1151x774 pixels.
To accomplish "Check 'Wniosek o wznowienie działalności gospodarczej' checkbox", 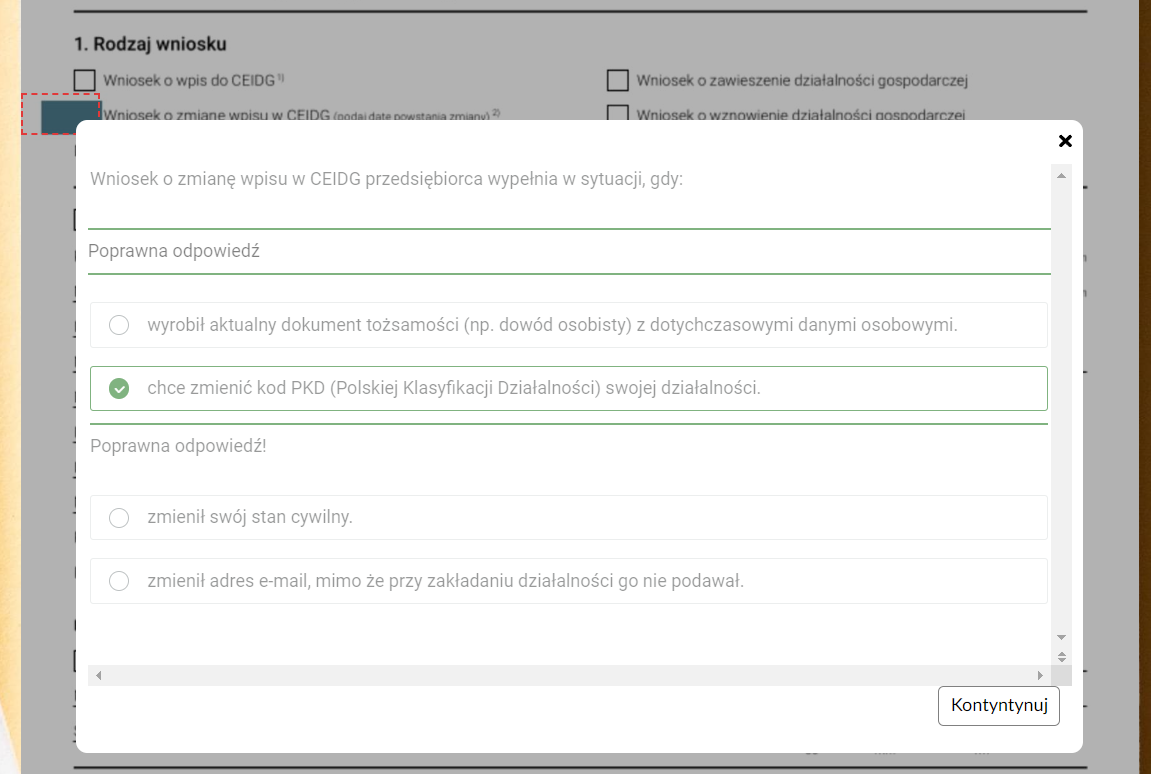I will [x=618, y=113].
